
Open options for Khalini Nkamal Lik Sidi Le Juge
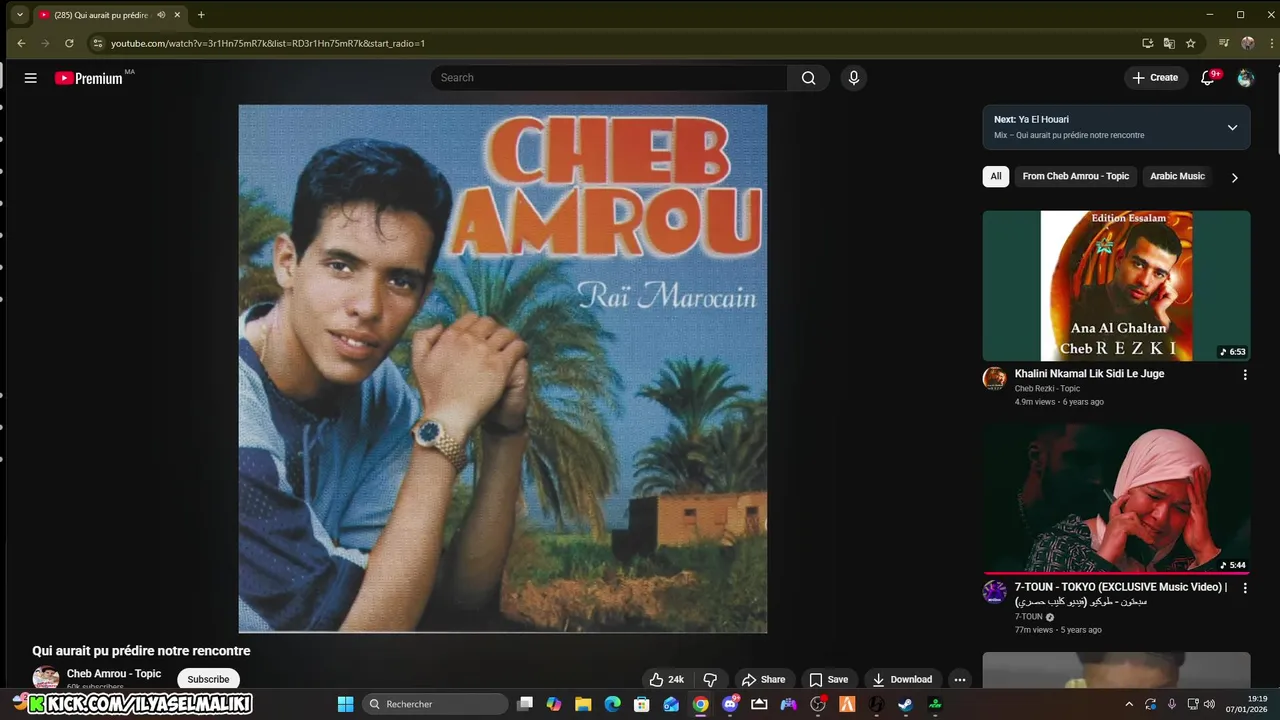click(x=1245, y=375)
